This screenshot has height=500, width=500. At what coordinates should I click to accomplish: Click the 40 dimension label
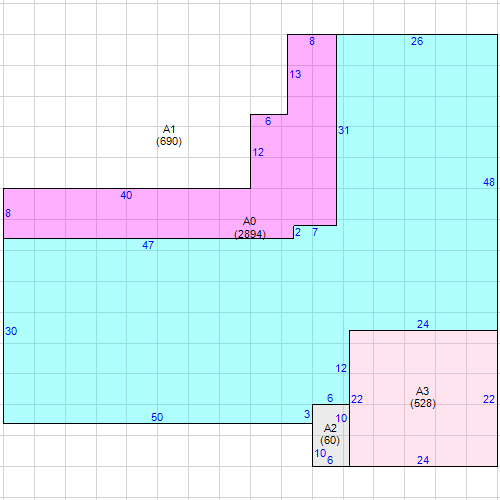126,195
